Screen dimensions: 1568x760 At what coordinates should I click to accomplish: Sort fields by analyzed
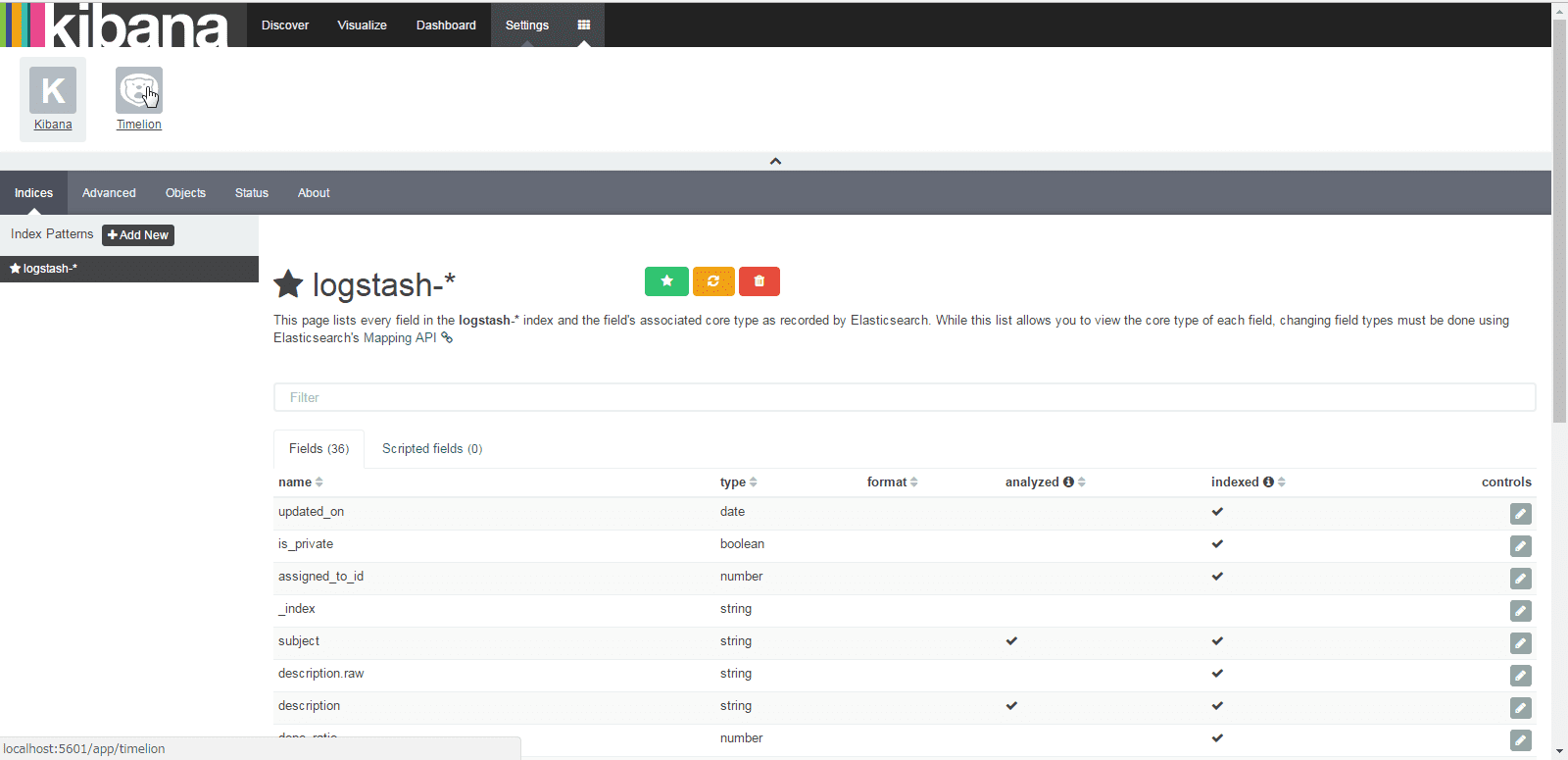tap(1082, 482)
